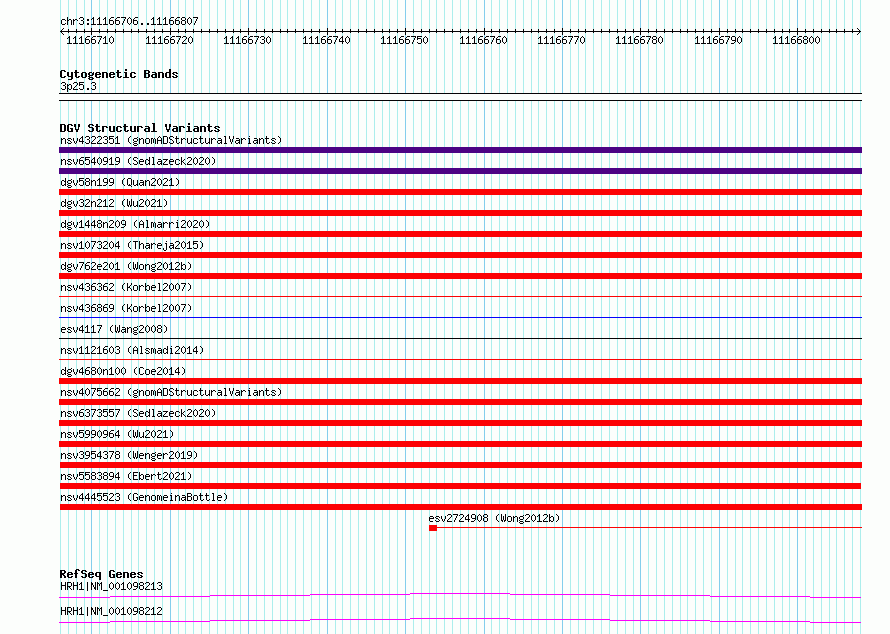890x634 pixels.
Task: Click nsv3954378 (Wenger2019) label
Action: pos(129,455)
